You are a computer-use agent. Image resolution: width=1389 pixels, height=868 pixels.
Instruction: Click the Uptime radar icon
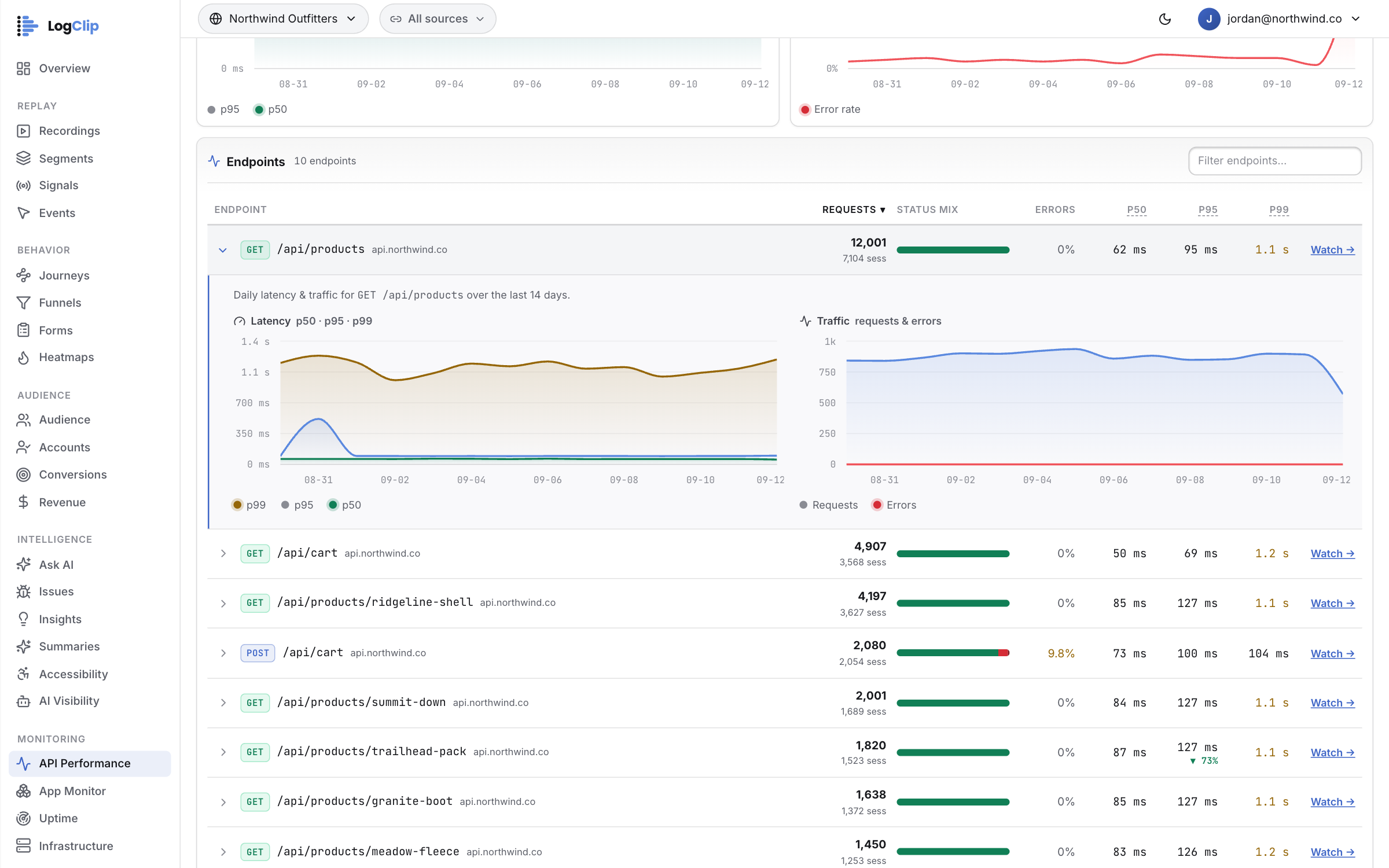click(23, 818)
